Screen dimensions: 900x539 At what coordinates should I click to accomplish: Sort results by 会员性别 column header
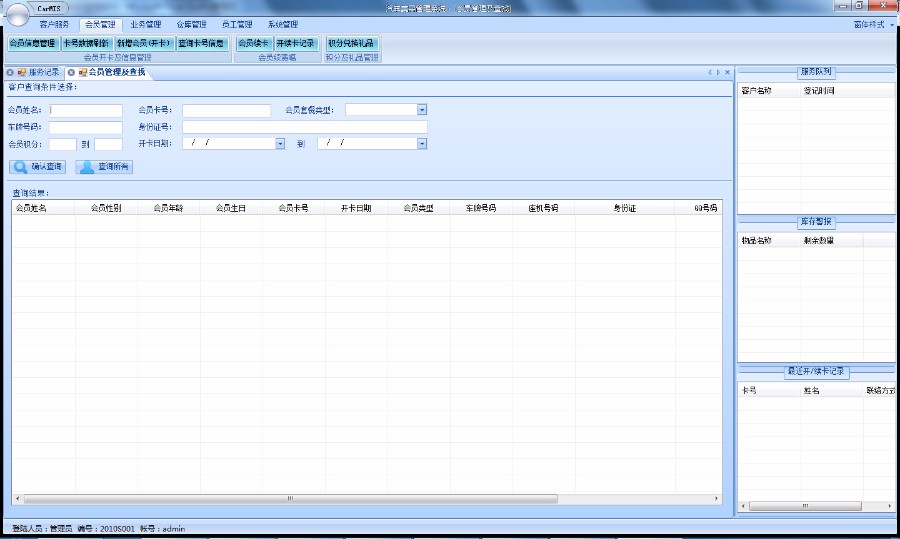[x=106, y=208]
